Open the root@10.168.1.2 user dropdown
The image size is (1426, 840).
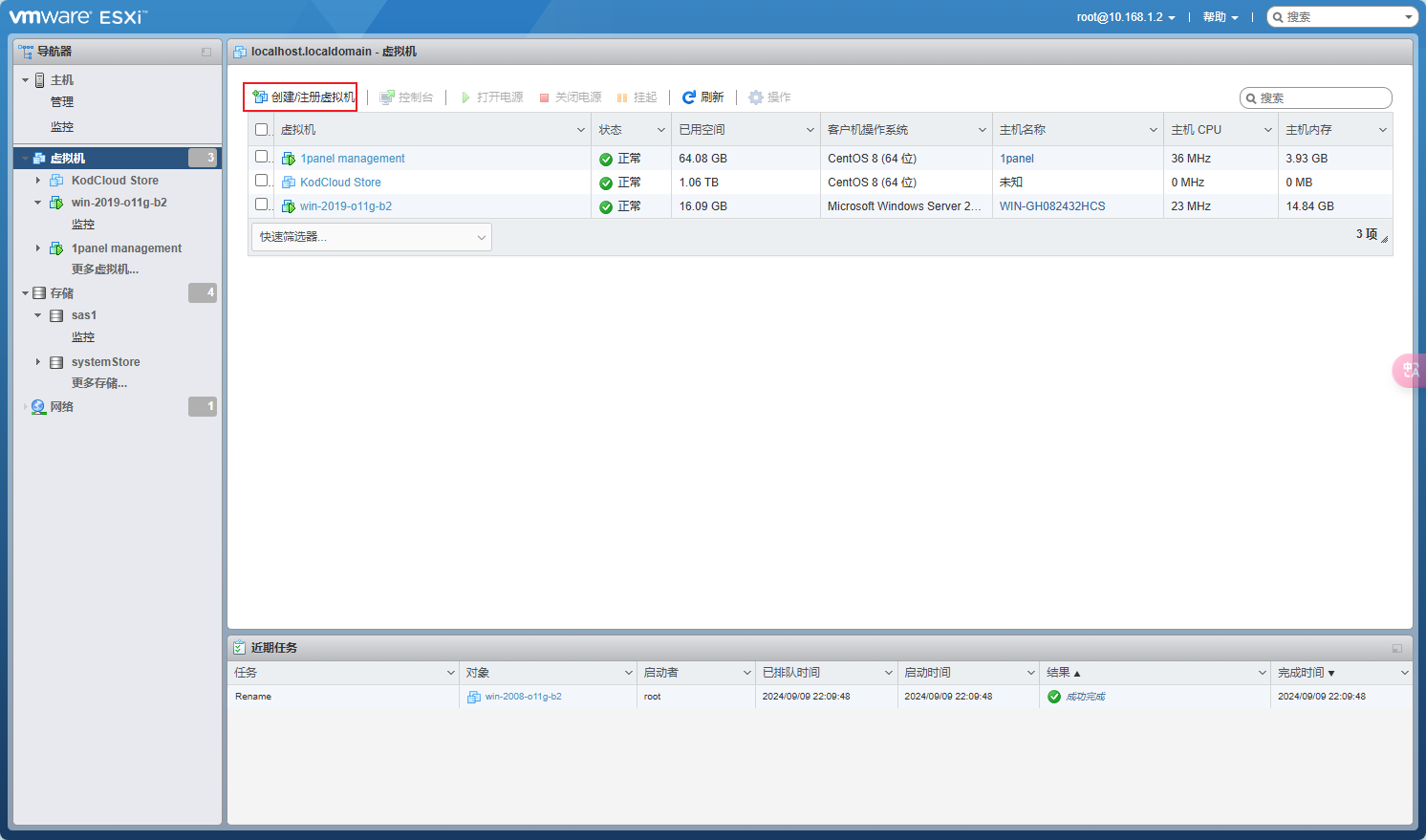pos(1126,17)
